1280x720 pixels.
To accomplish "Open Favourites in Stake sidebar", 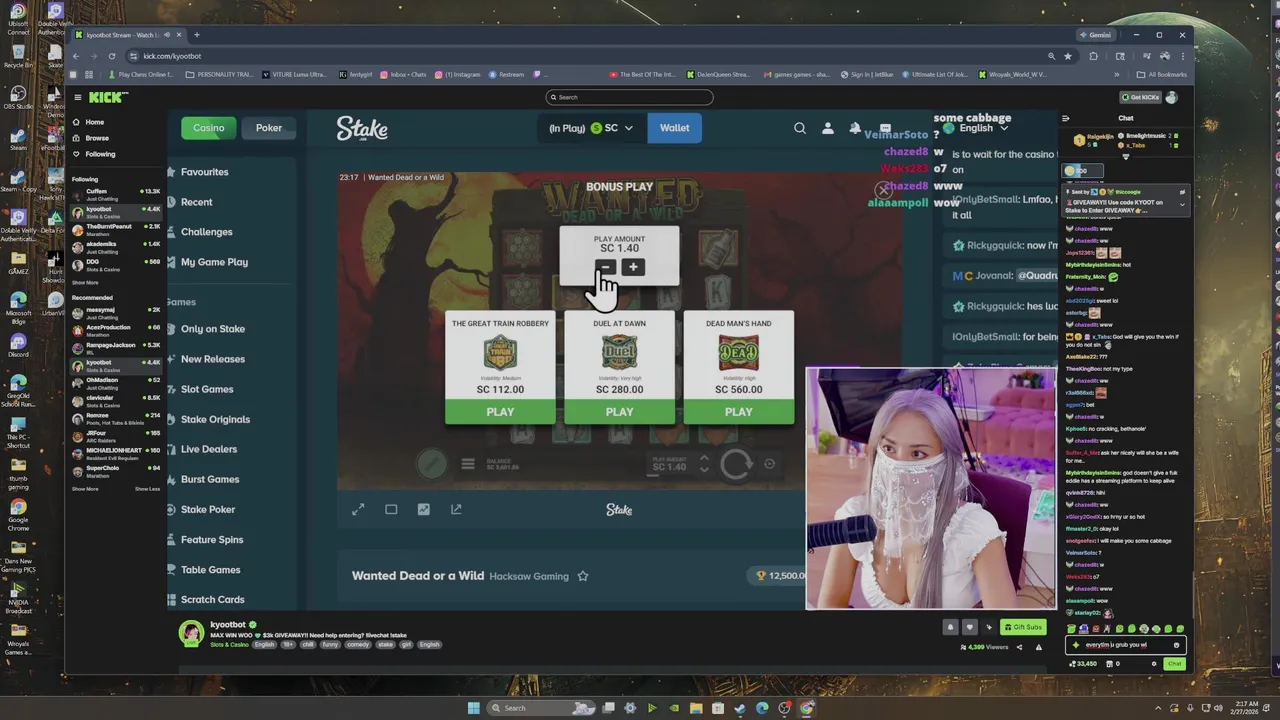I will (x=204, y=172).
